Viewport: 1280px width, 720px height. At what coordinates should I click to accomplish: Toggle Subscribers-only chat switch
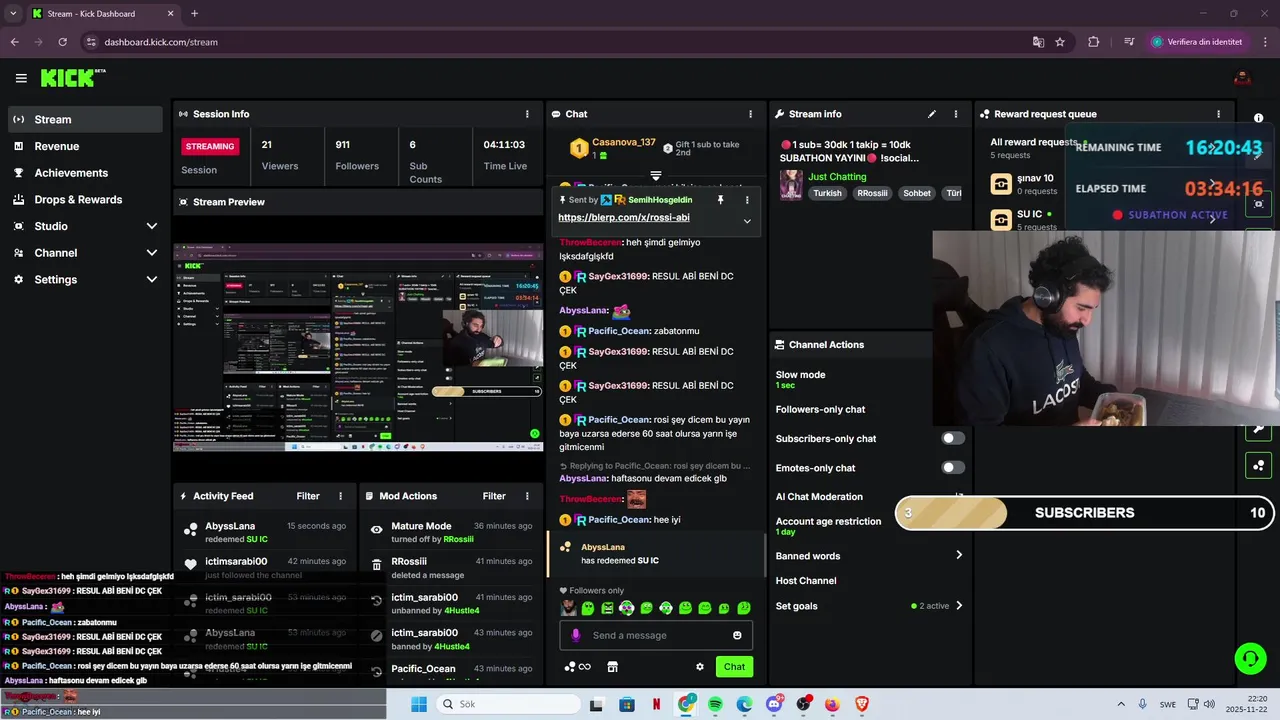tap(953, 438)
